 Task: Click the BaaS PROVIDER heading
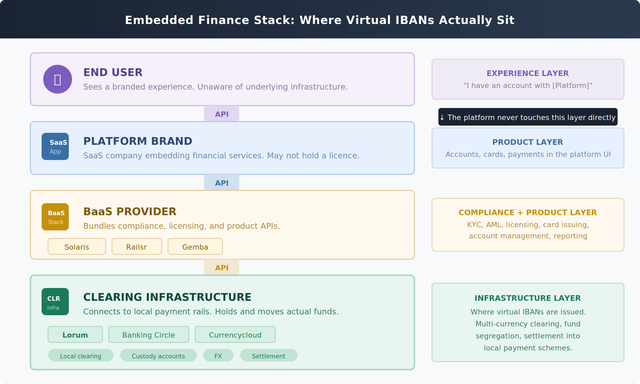coord(130,211)
